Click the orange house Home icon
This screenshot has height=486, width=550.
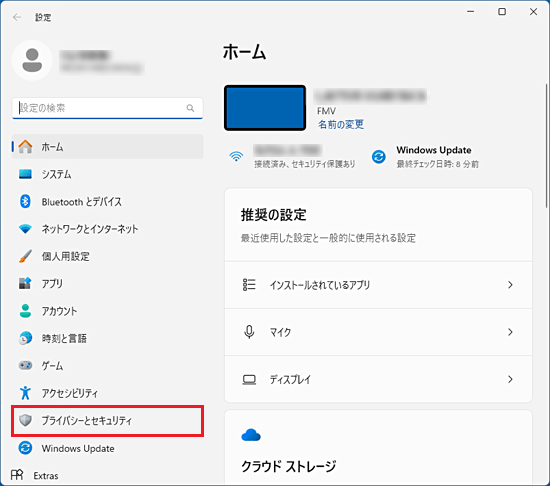coord(25,147)
